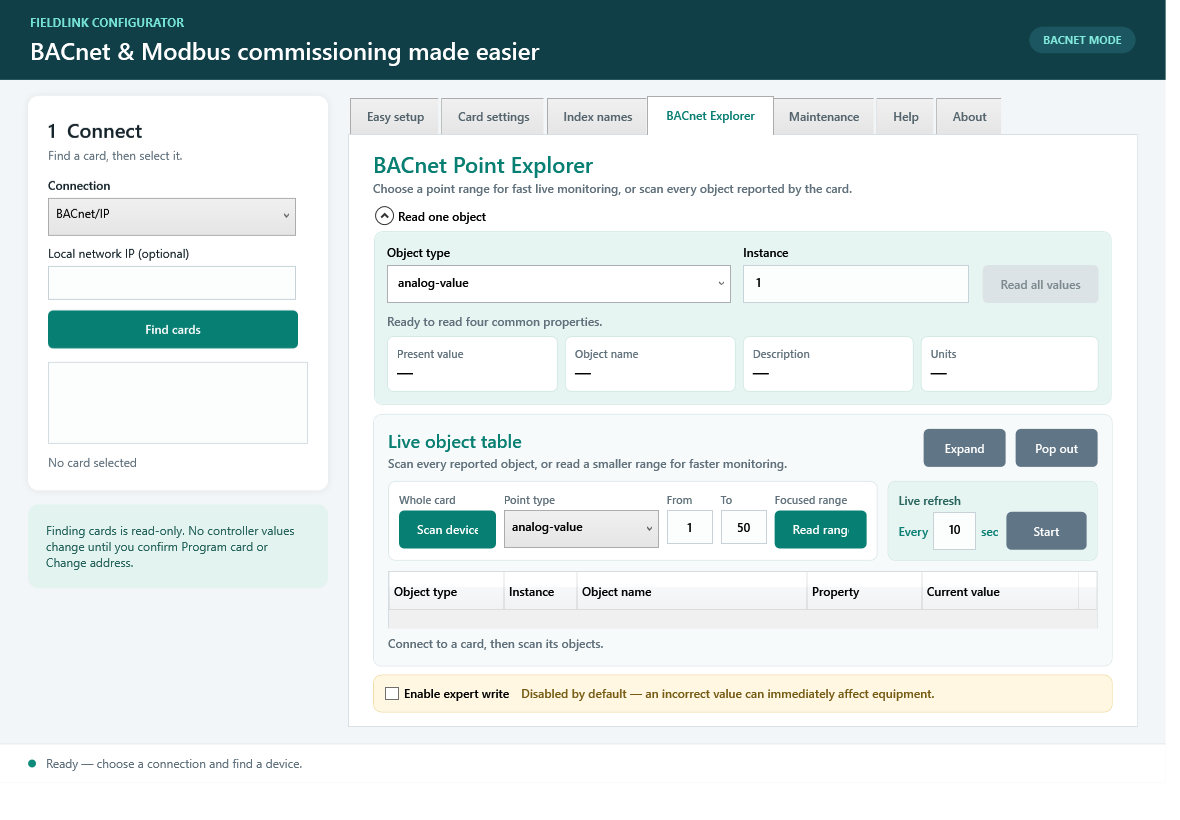Click Read all values button
This screenshot has width=1180, height=820.
point(1040,284)
